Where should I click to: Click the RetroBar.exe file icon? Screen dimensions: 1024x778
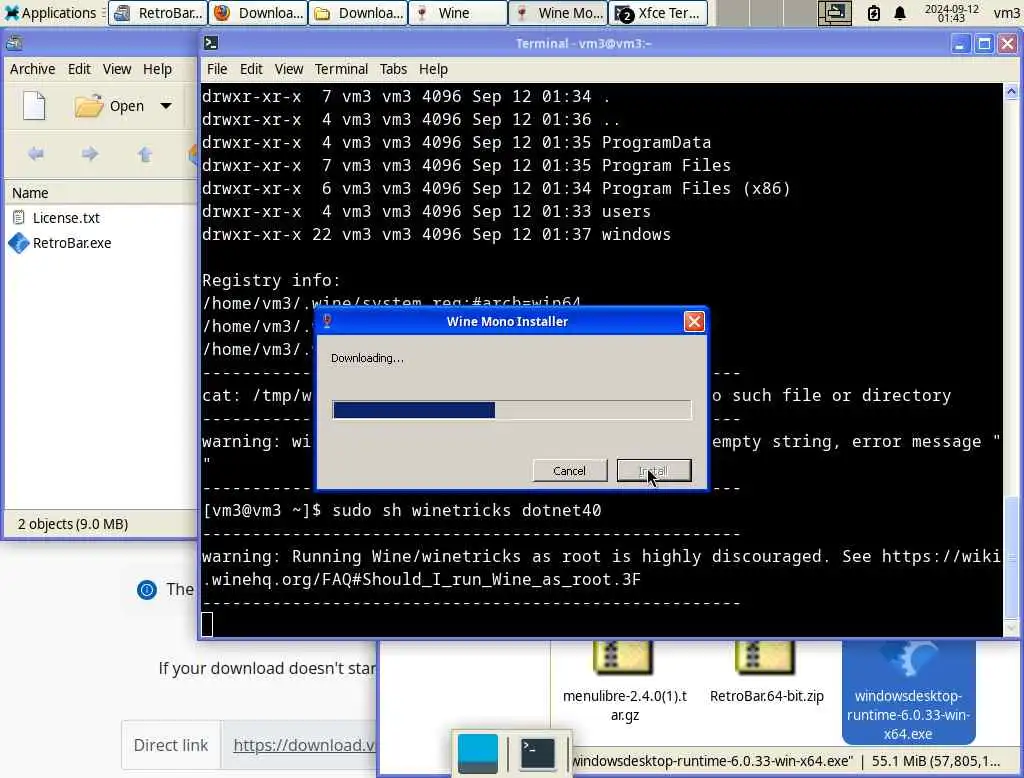[x=18, y=243]
